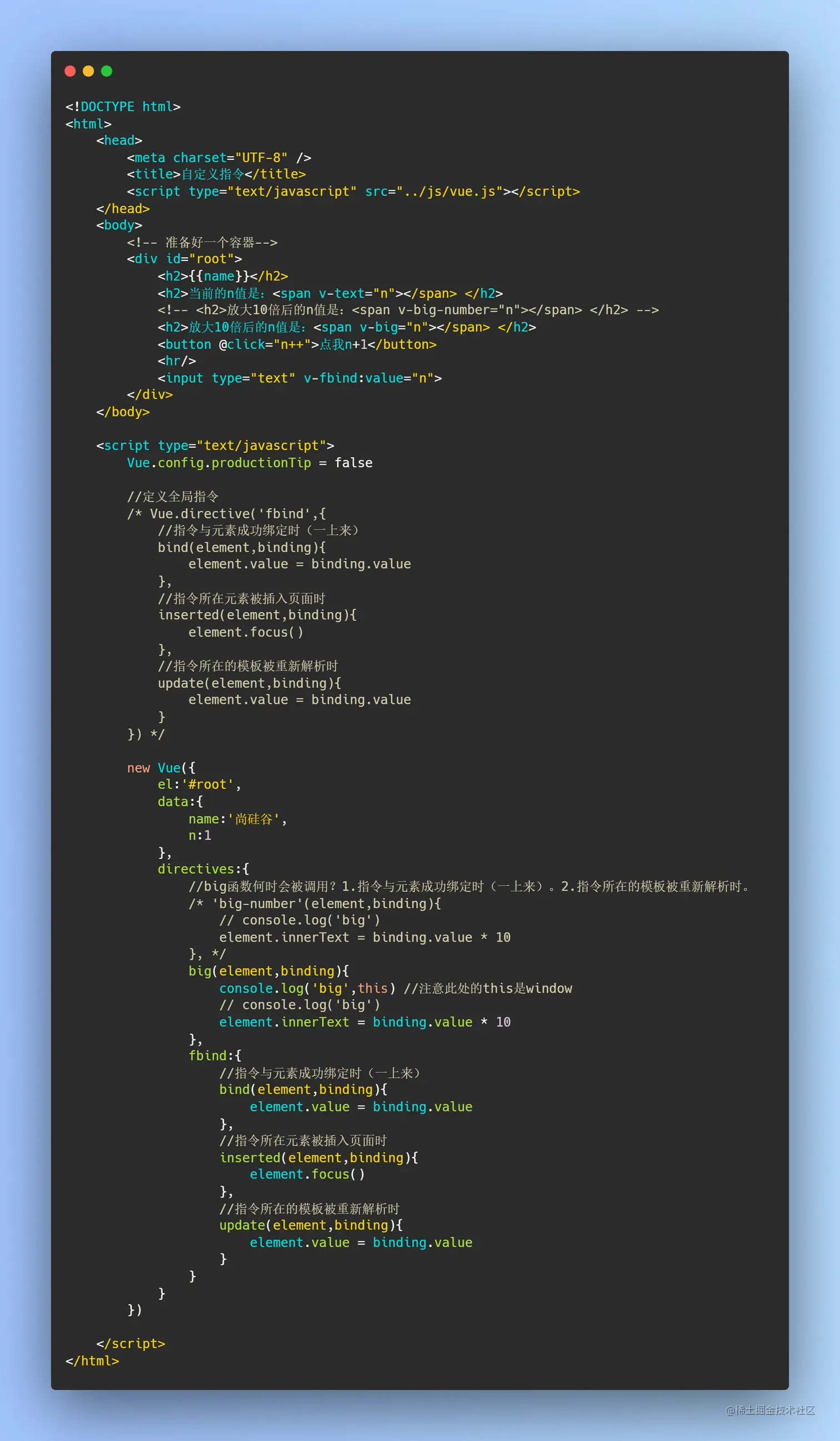Click the span v-big="n" line

click(x=347, y=327)
